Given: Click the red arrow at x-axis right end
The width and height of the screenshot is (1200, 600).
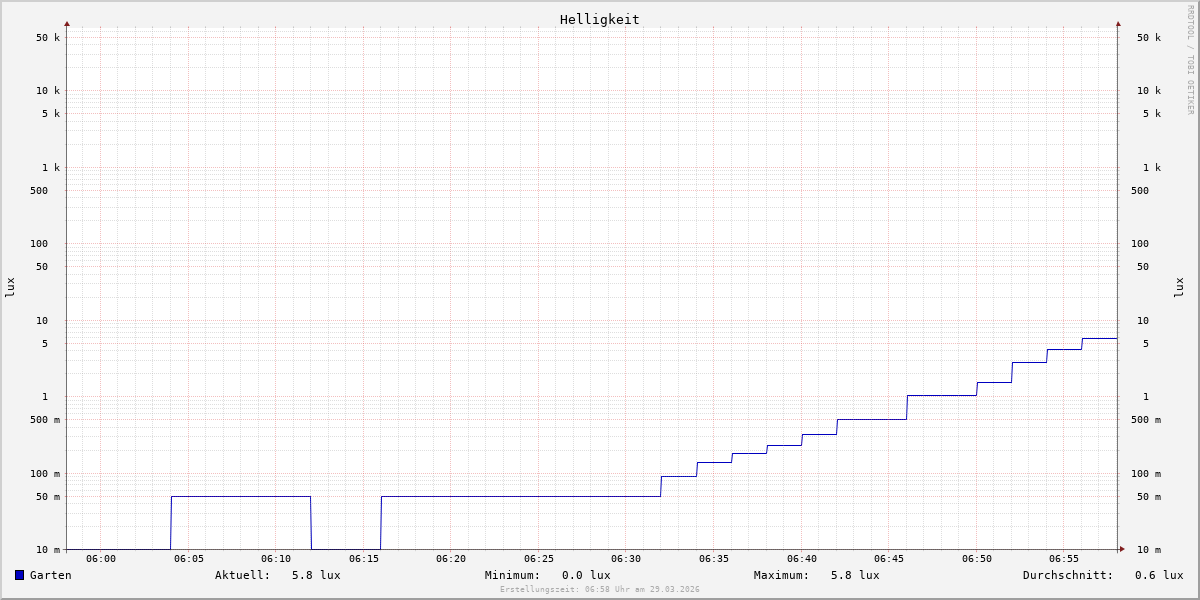Looking at the screenshot, I should tap(1122, 549).
